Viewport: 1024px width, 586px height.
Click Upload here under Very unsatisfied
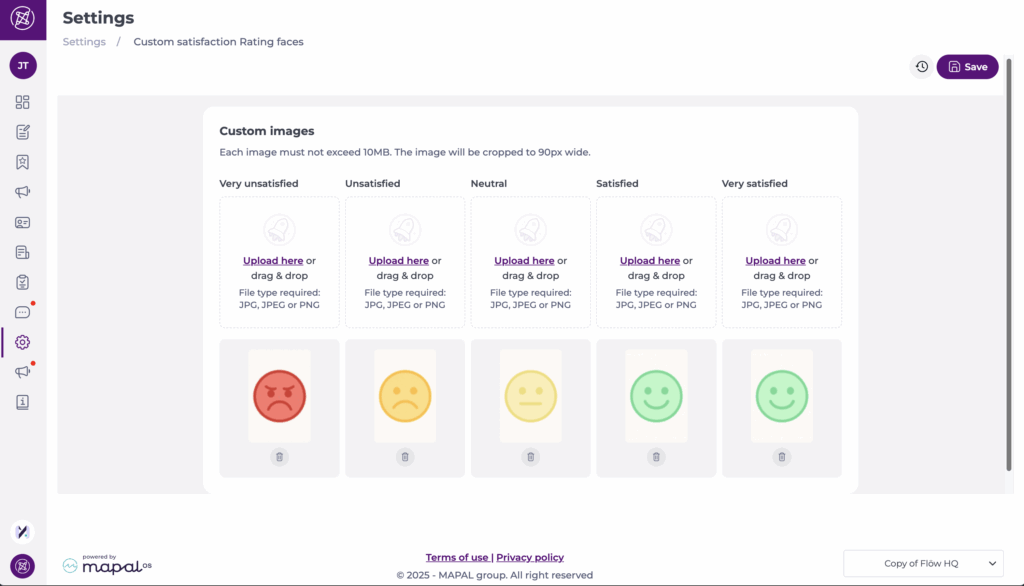pos(273,261)
